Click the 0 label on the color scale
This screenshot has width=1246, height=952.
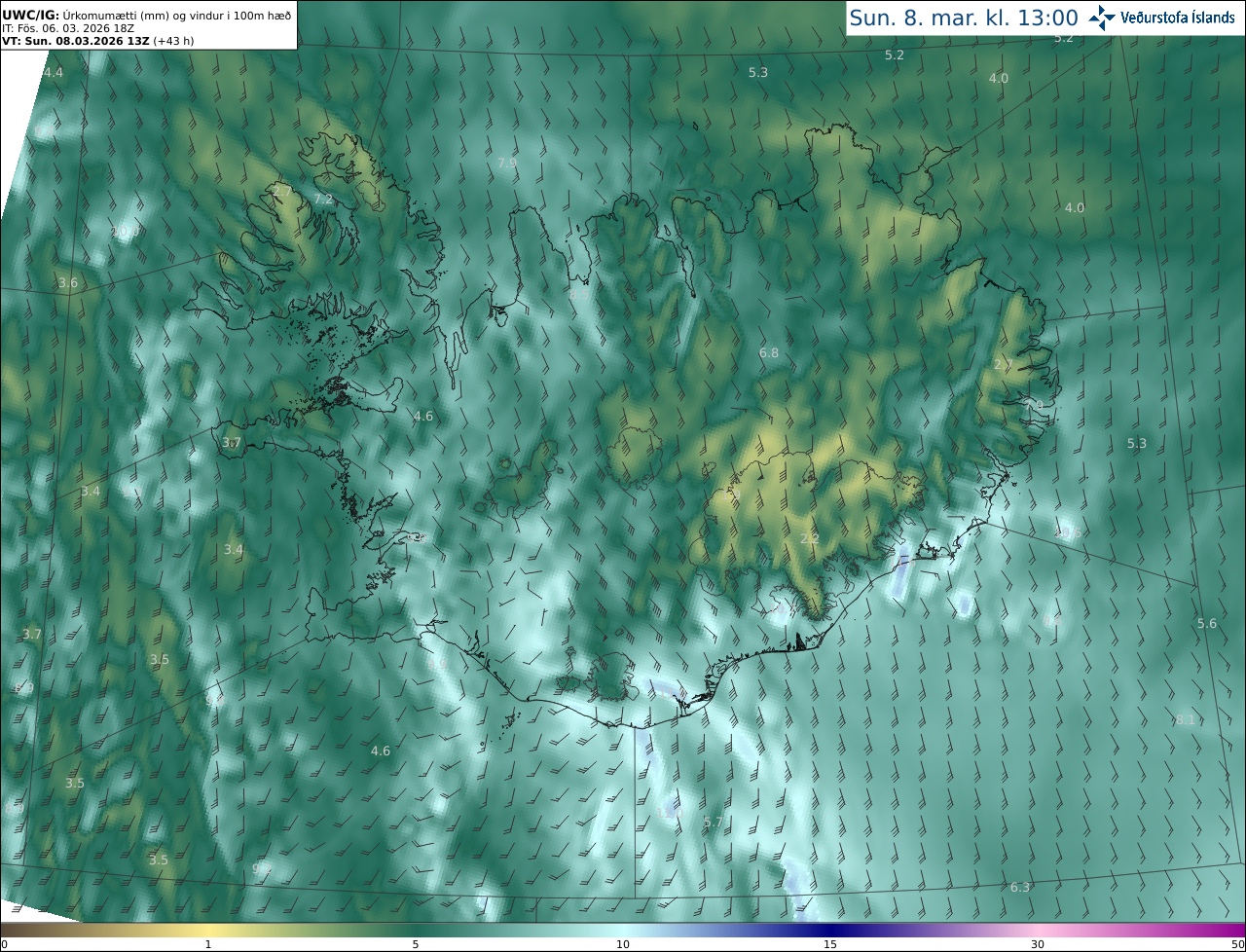[x=4, y=944]
